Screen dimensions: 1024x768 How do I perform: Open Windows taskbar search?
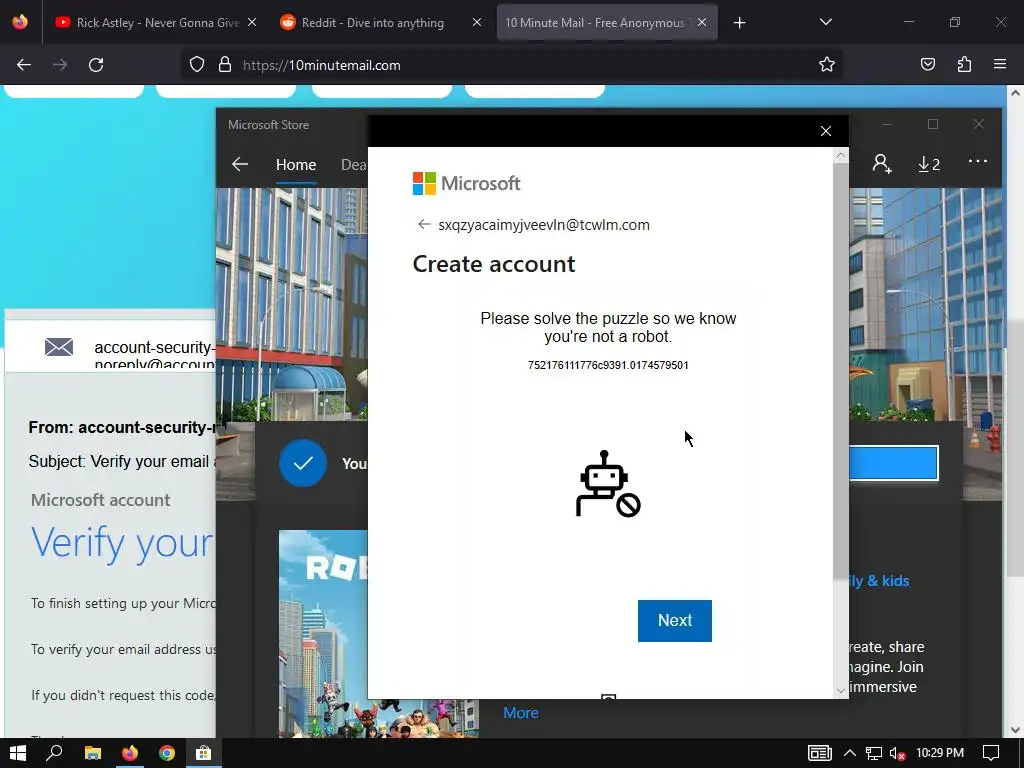pos(55,753)
